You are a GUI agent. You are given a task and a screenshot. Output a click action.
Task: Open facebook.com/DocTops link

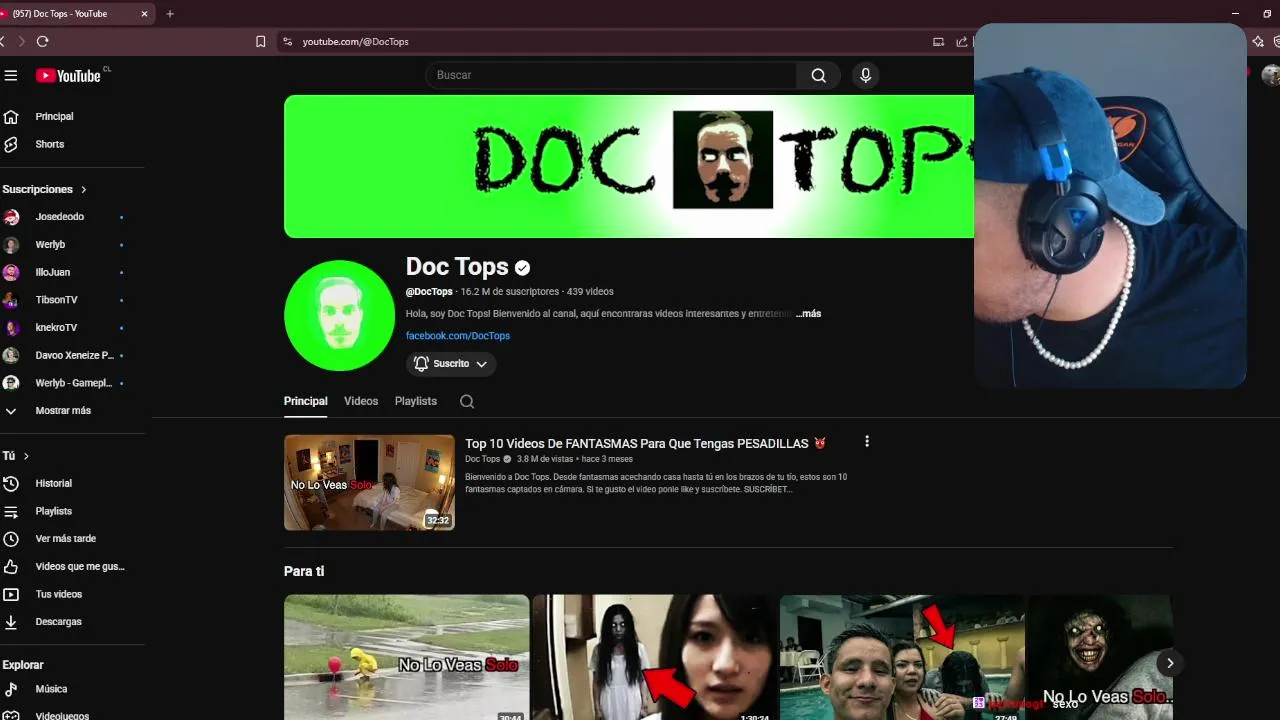click(458, 336)
